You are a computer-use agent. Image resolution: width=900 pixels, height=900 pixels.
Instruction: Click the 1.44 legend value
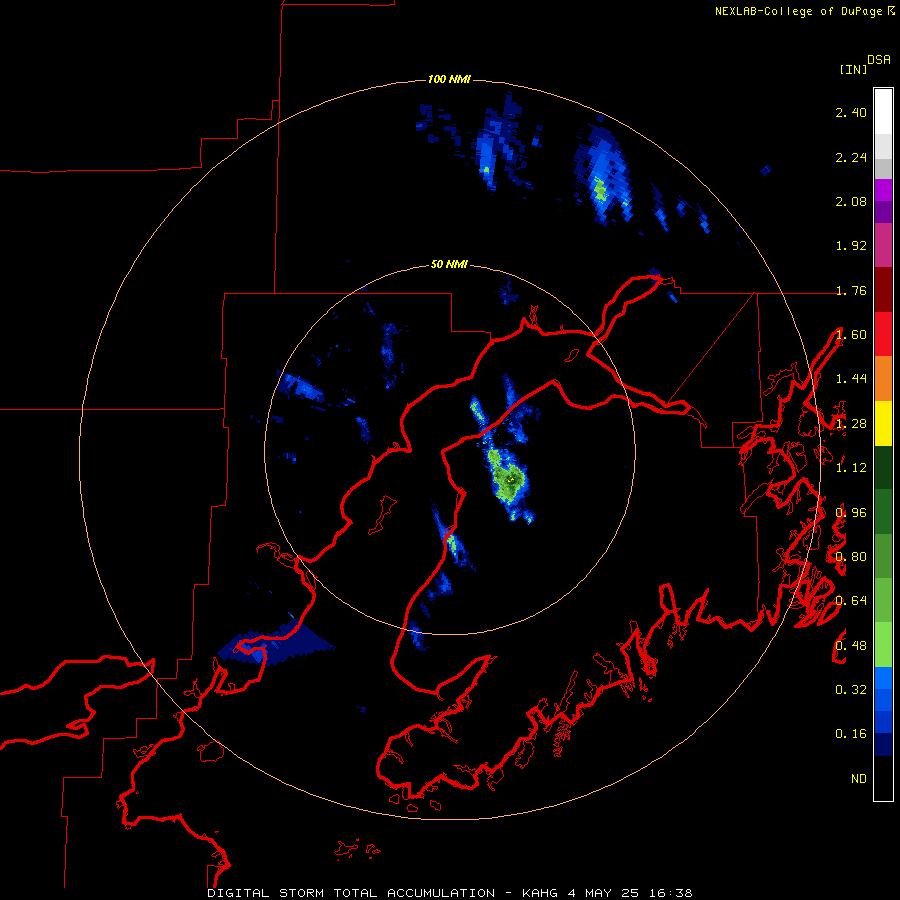point(851,379)
